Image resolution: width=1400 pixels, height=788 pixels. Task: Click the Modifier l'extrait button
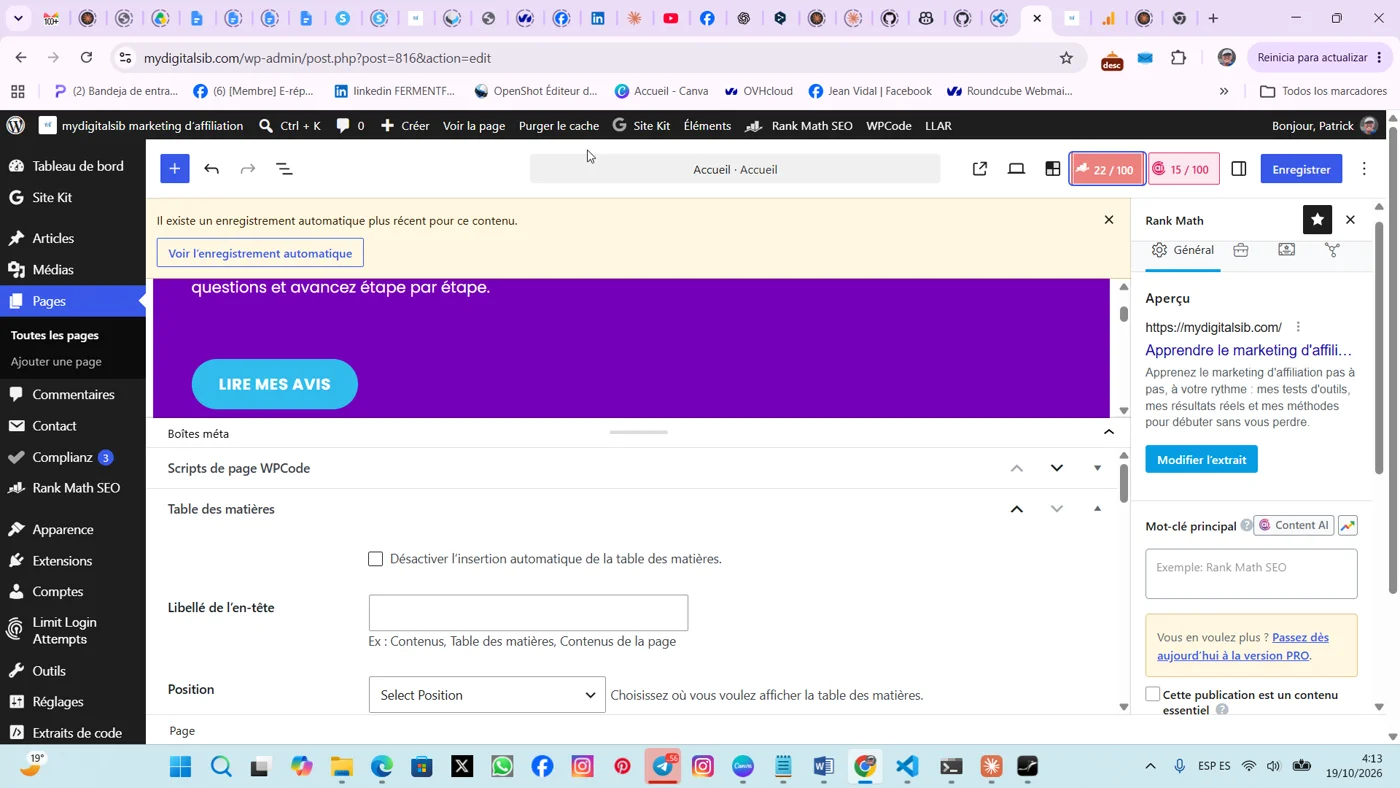tap(1201, 460)
